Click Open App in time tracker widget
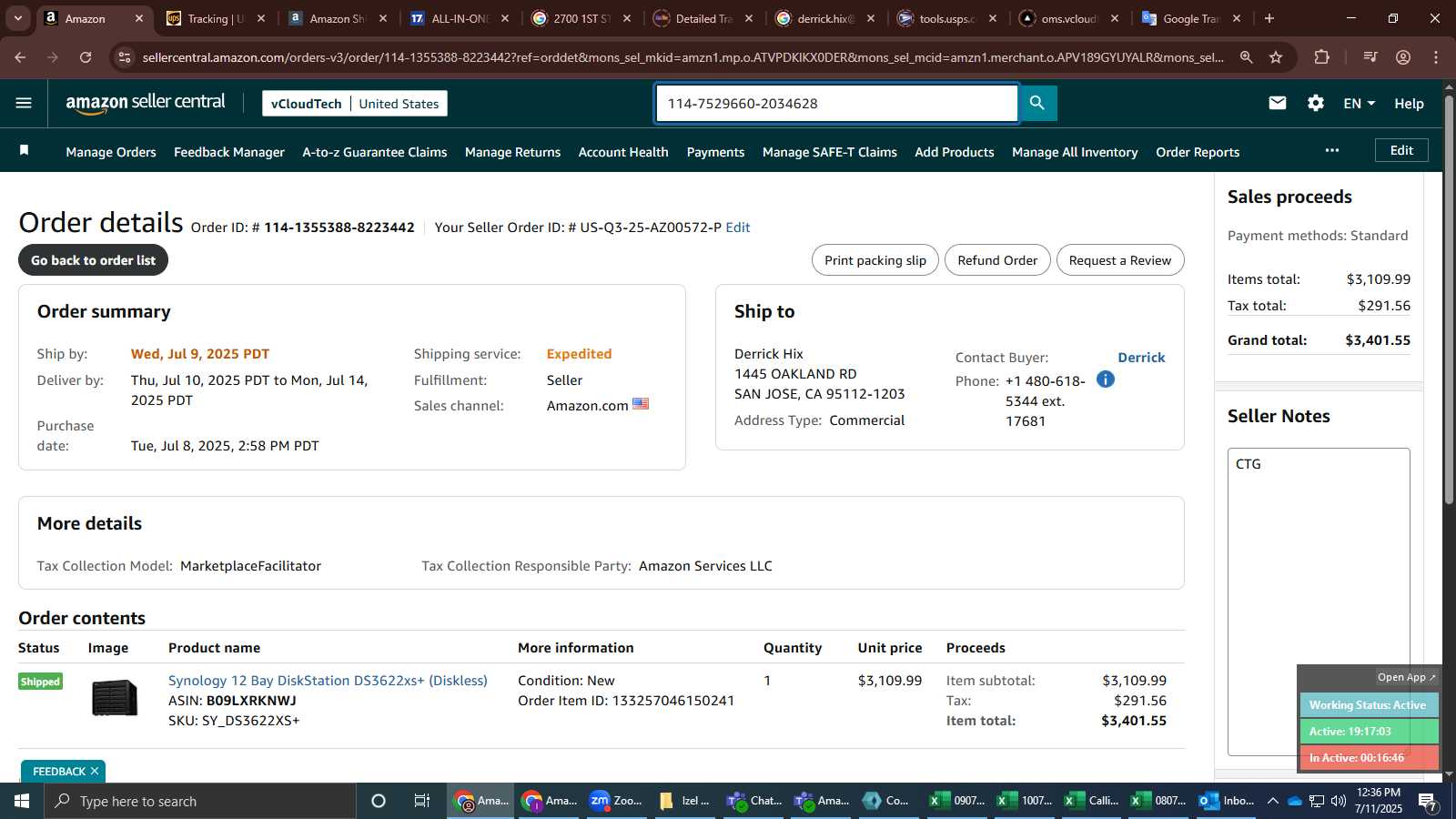The image size is (1456, 819). pyautogui.click(x=1406, y=677)
